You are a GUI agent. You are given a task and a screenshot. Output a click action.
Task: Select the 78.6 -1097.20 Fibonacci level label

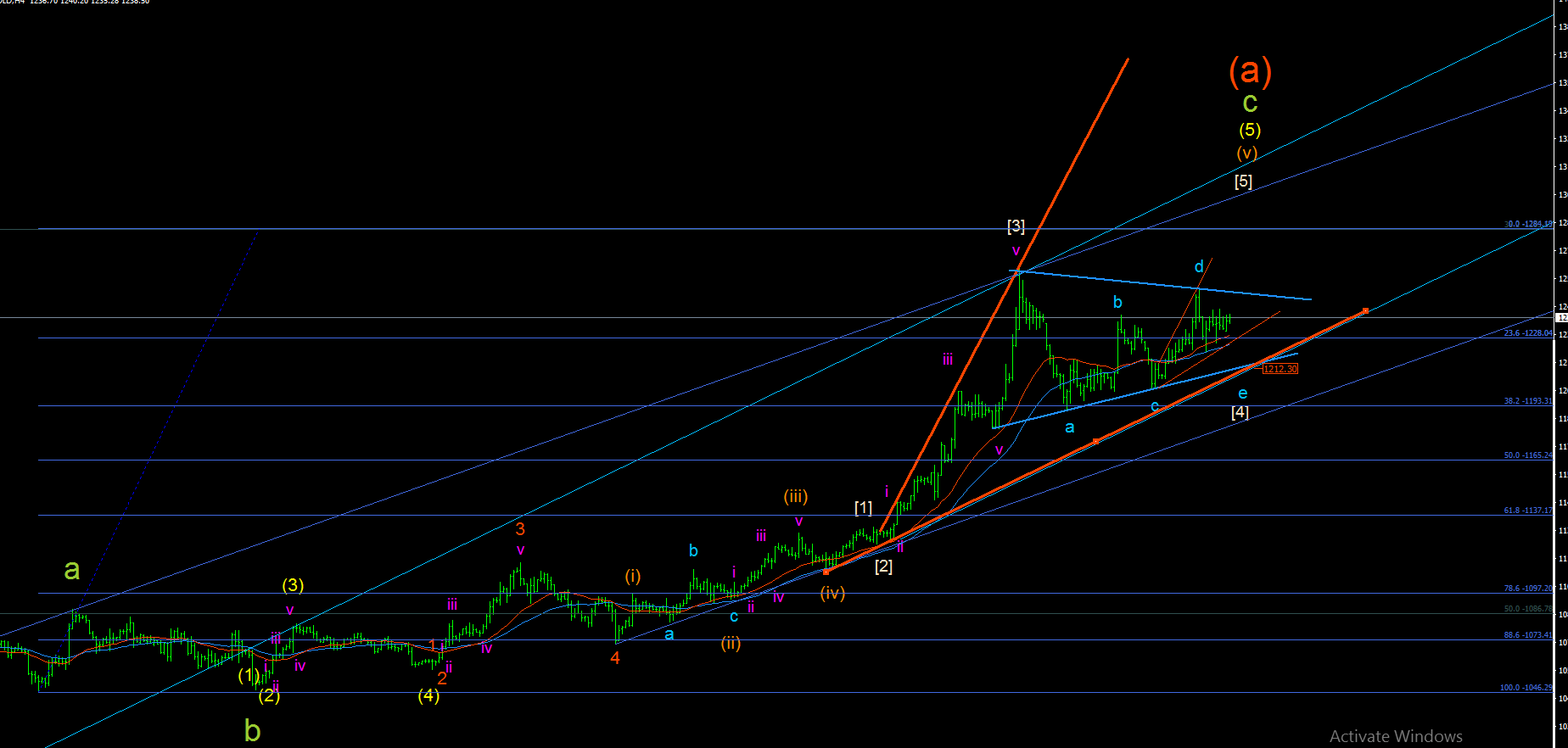click(1528, 589)
